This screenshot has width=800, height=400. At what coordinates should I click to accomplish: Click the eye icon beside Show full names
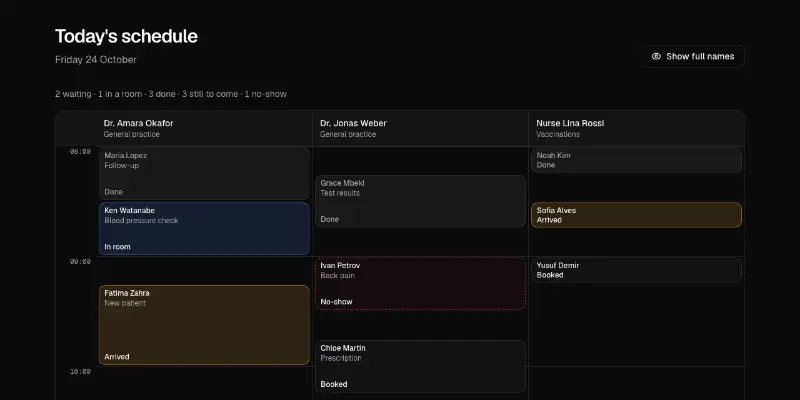(x=656, y=56)
